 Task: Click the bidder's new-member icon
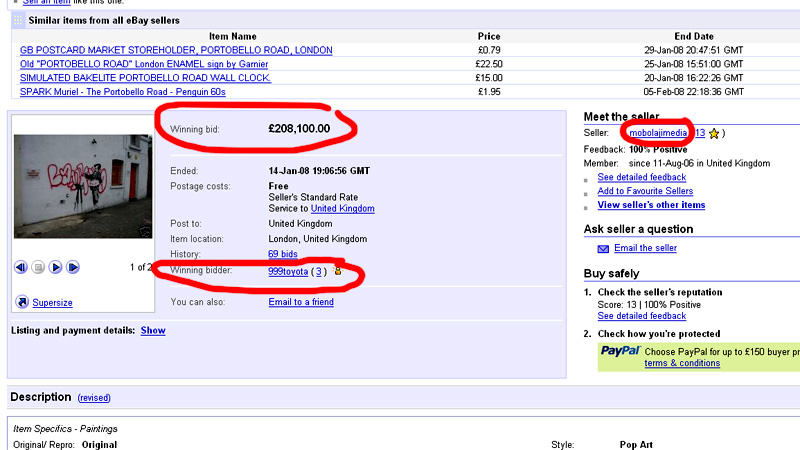coord(337,270)
